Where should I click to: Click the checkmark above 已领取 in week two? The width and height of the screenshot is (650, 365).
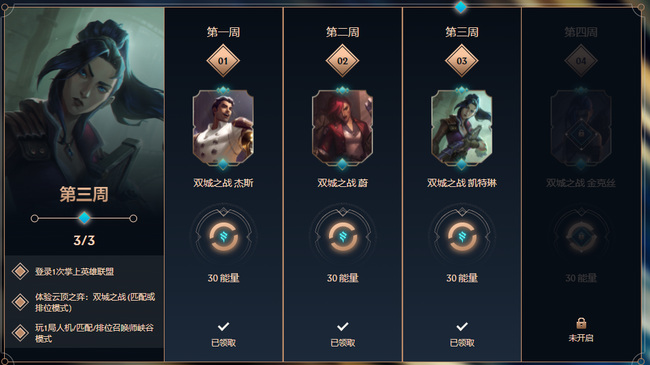click(342, 326)
